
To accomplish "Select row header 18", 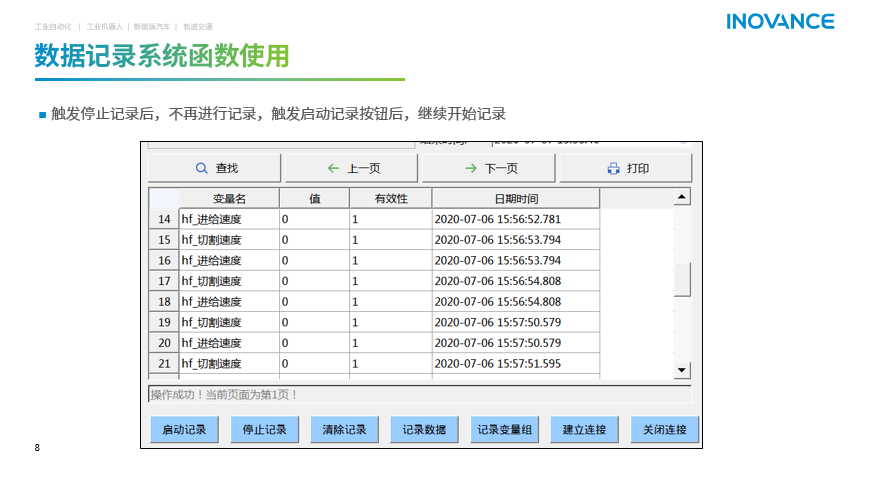I will point(164,301).
